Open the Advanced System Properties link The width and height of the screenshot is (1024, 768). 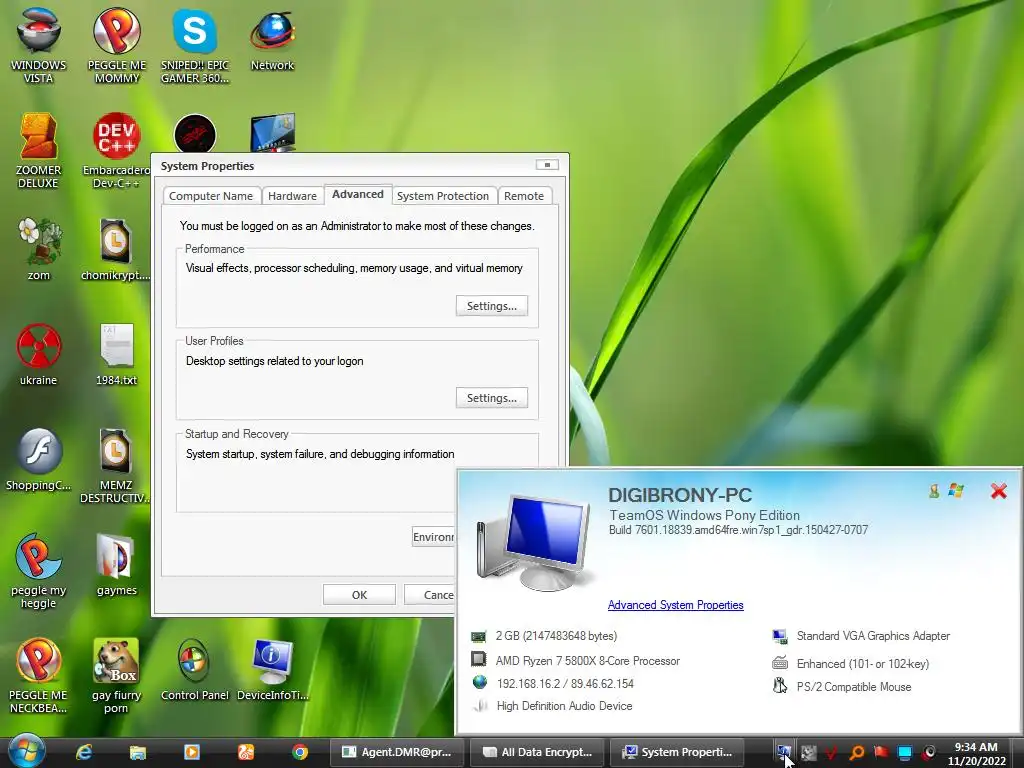[675, 605]
